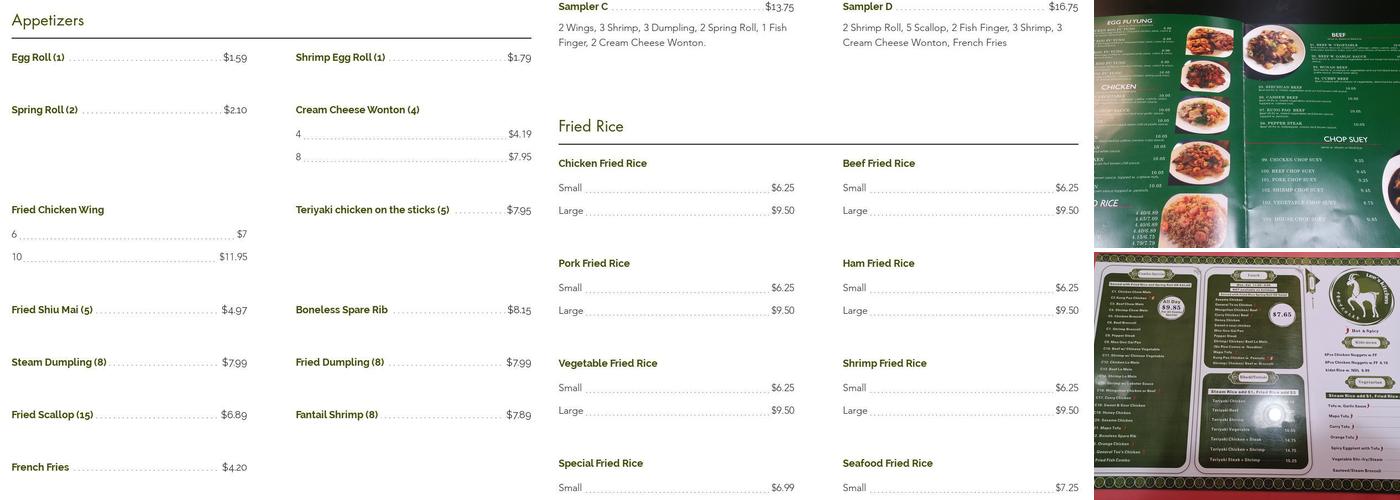Click the Fried Rice section heading
This screenshot has height=500, width=1400.
591,127
